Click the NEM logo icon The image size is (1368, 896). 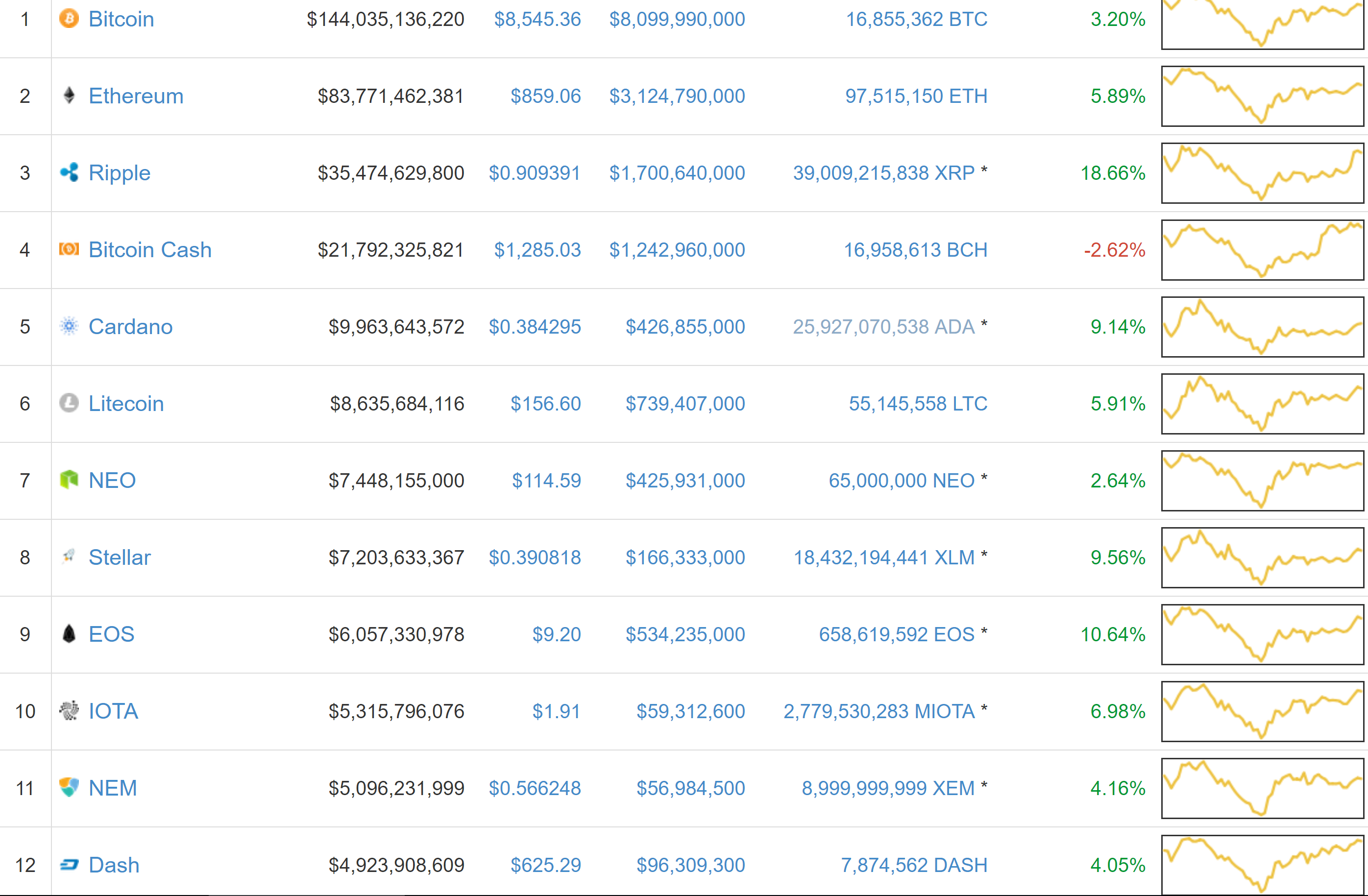[69, 787]
